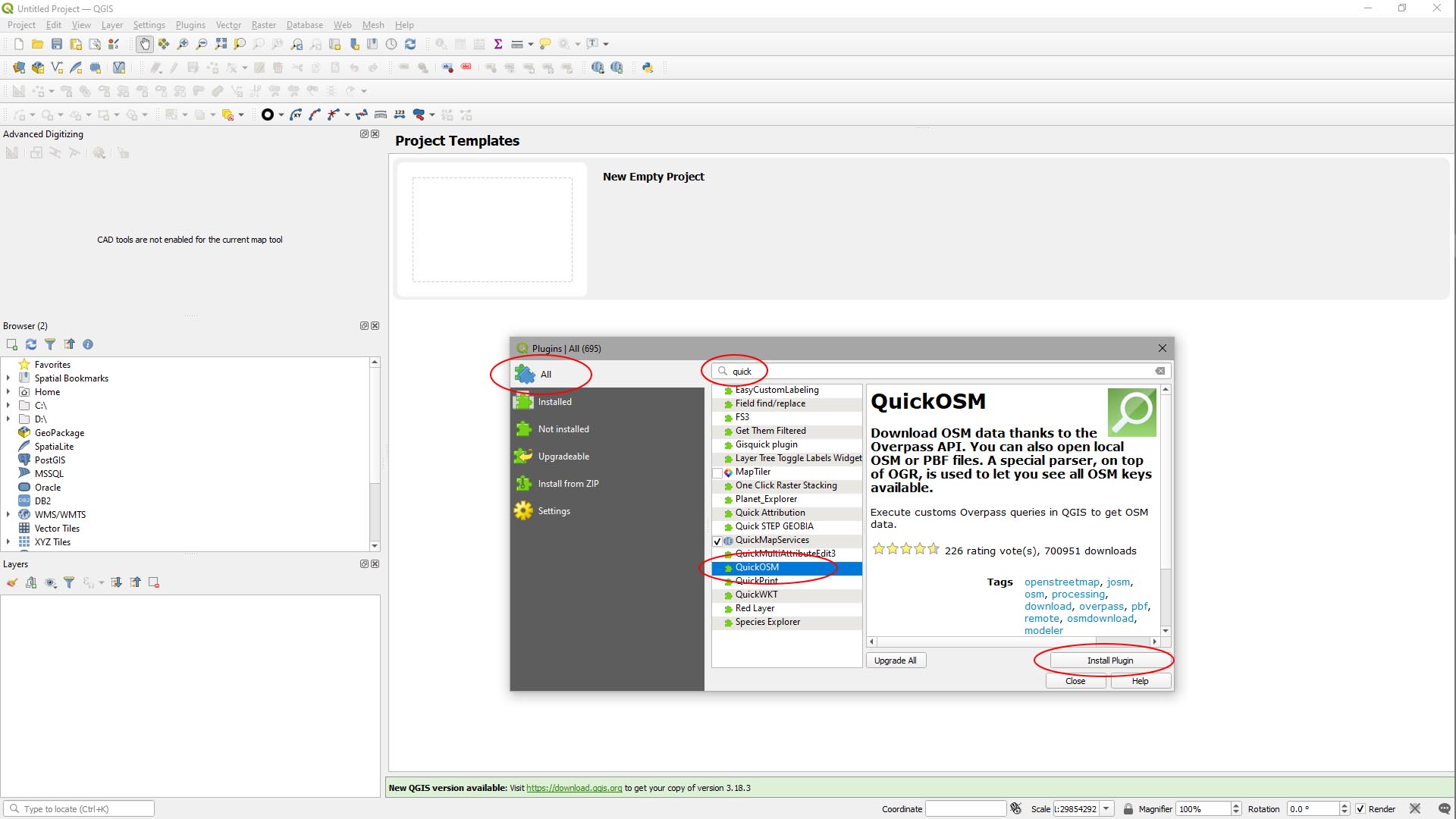Click the black circle shape digitizing icon
This screenshot has height=819, width=1456.
267,115
